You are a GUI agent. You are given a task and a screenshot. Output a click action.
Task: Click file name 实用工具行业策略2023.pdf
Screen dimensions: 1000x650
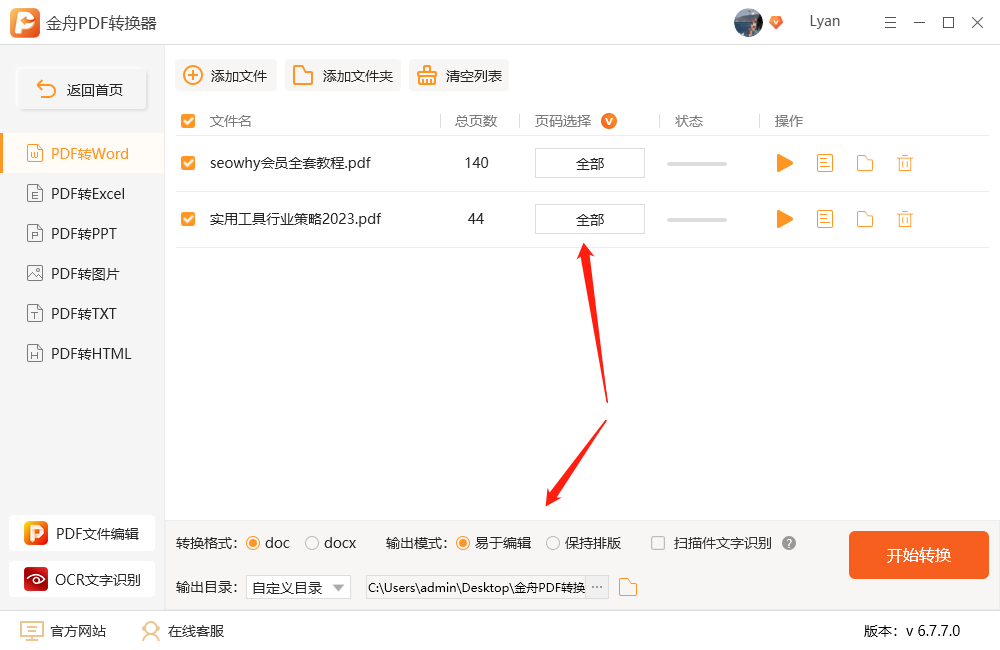(x=295, y=219)
